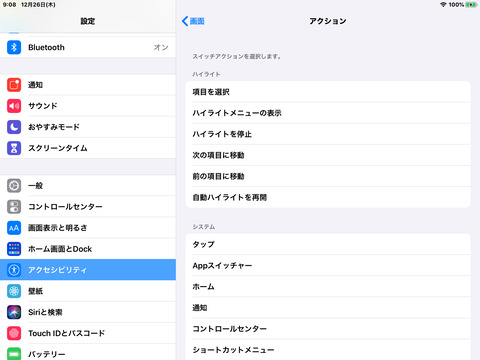Screen dimensions: 480x360
Task: Open スクリーンタイム settings
Action: pos(88,148)
